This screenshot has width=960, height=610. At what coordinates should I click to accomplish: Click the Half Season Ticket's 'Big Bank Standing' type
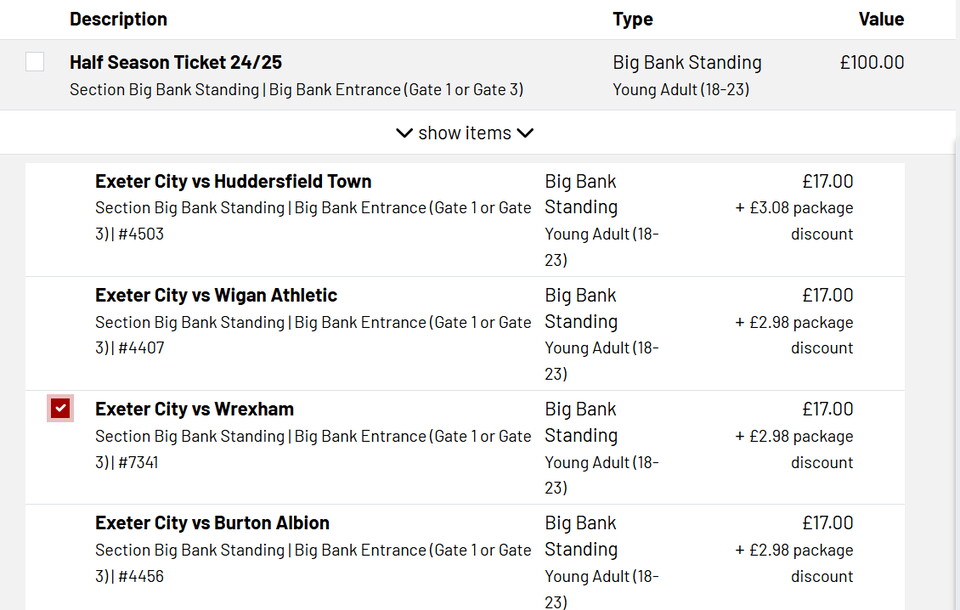pos(687,62)
